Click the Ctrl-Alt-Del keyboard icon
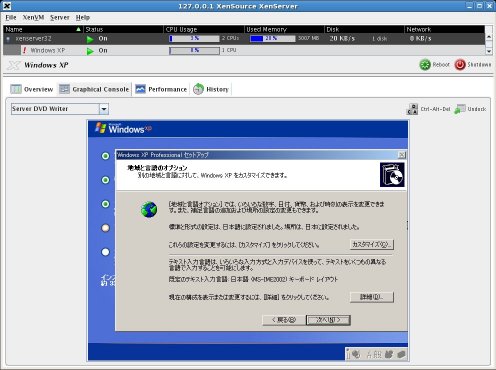 point(412,109)
